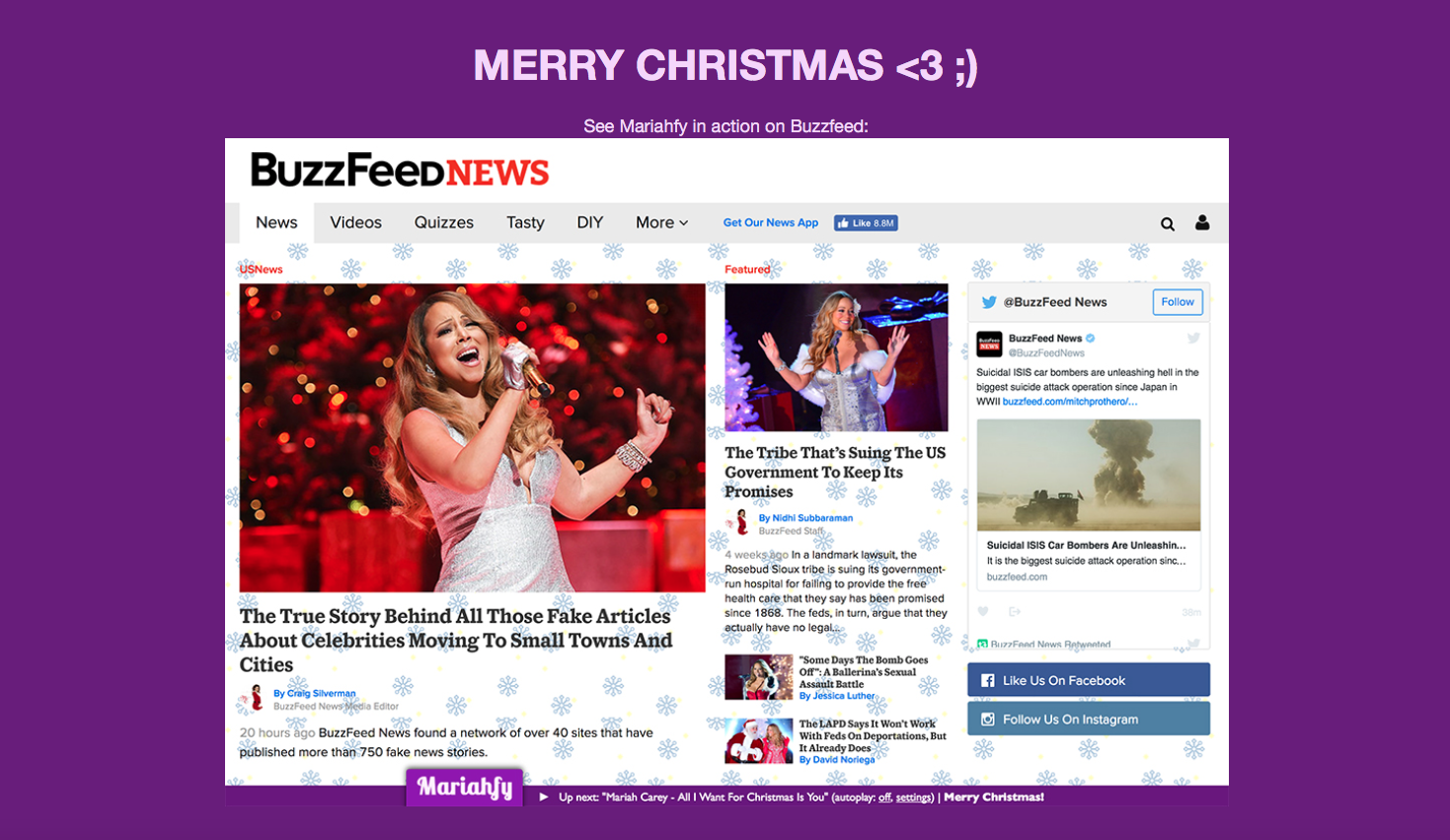Click the Twitter bird icon beside @BuzzFeed News
Image resolution: width=1450 pixels, height=840 pixels.
coord(988,302)
